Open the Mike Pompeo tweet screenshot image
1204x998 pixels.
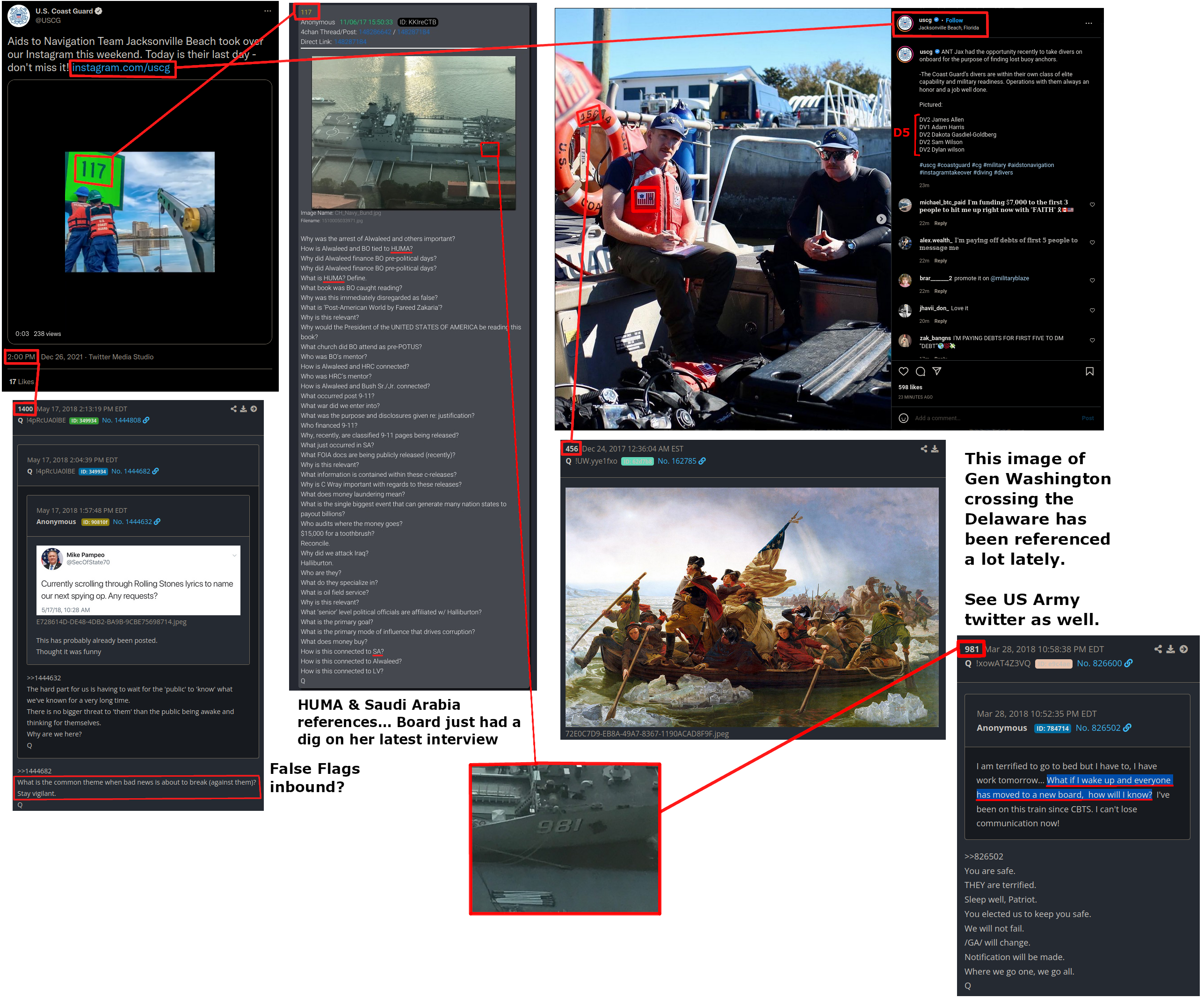pyautogui.click(x=138, y=581)
